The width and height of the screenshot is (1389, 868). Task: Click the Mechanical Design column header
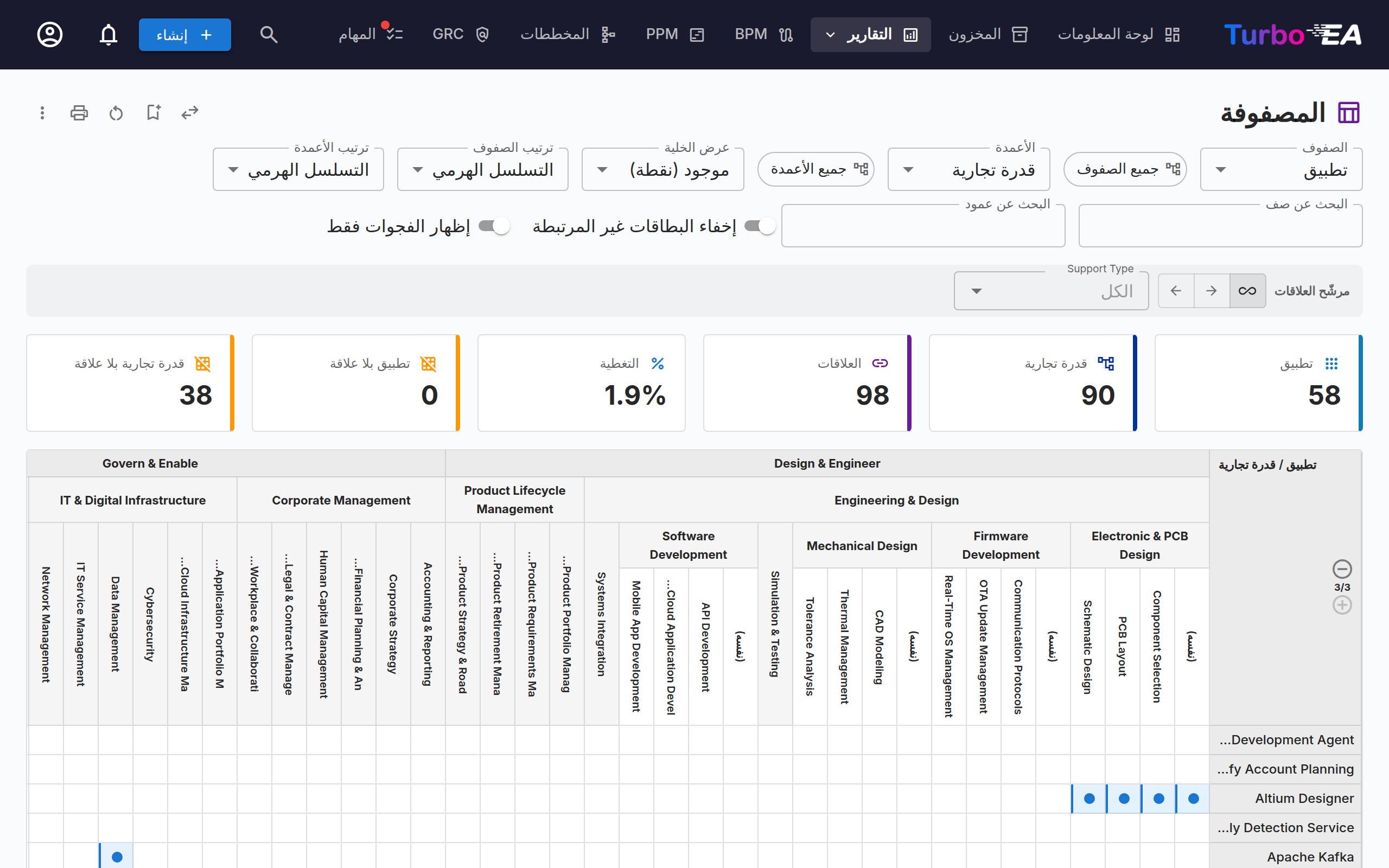[x=862, y=545]
